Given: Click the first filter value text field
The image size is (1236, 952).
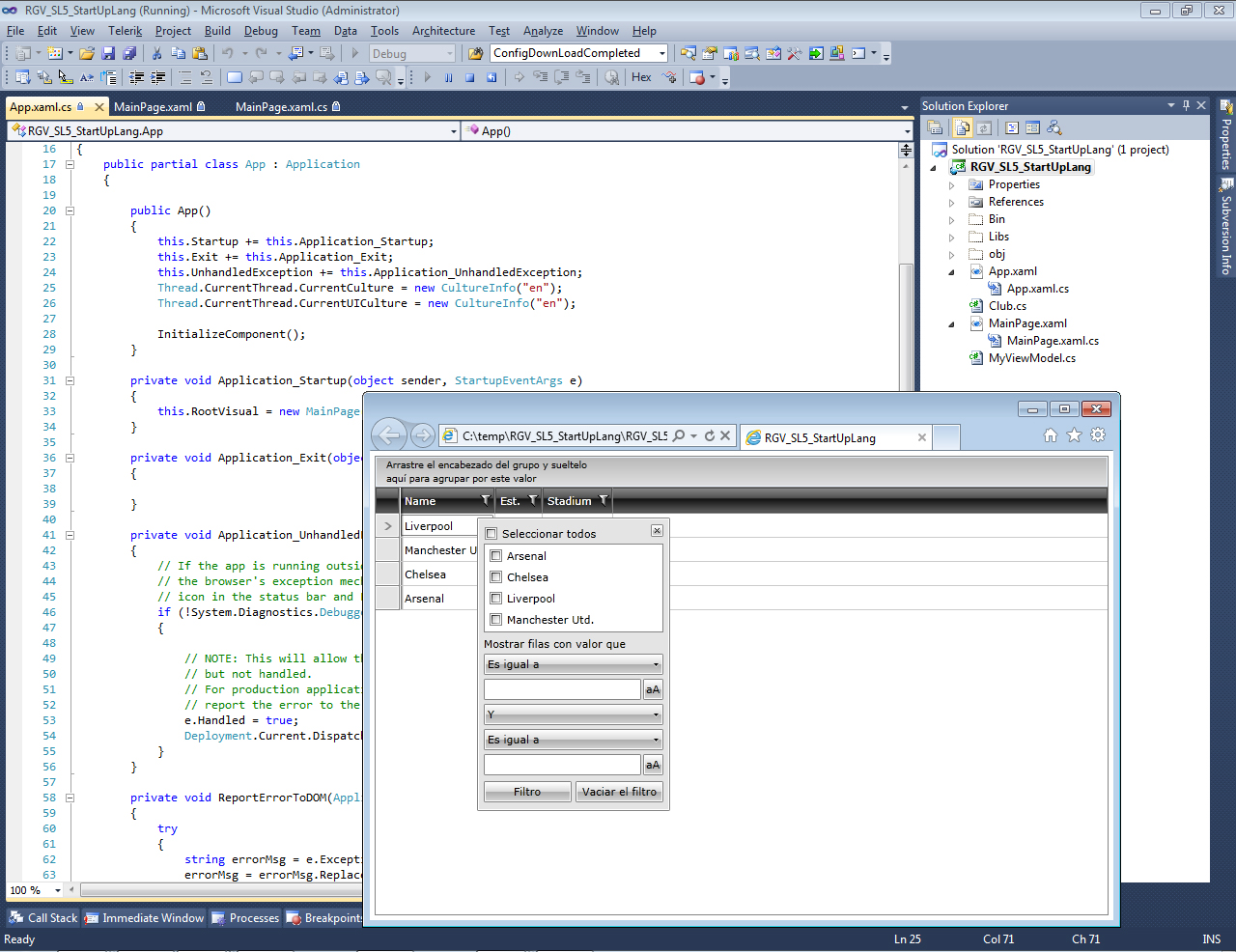Looking at the screenshot, I should click(562, 689).
